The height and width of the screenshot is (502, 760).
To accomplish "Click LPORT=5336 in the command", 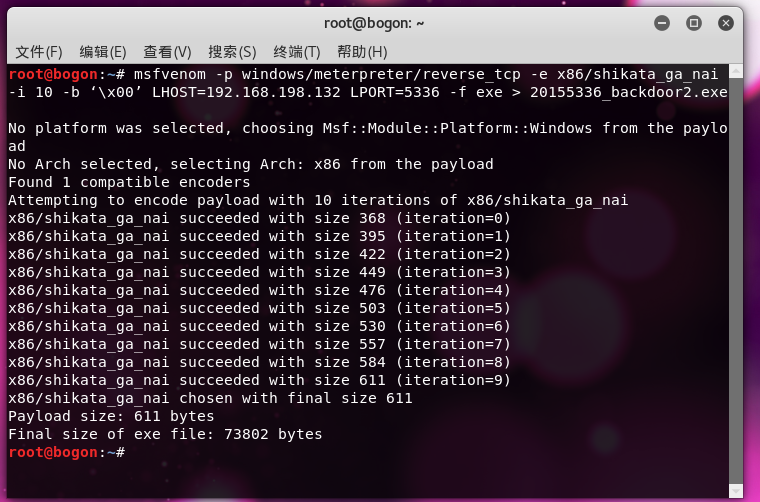I will pos(395,92).
